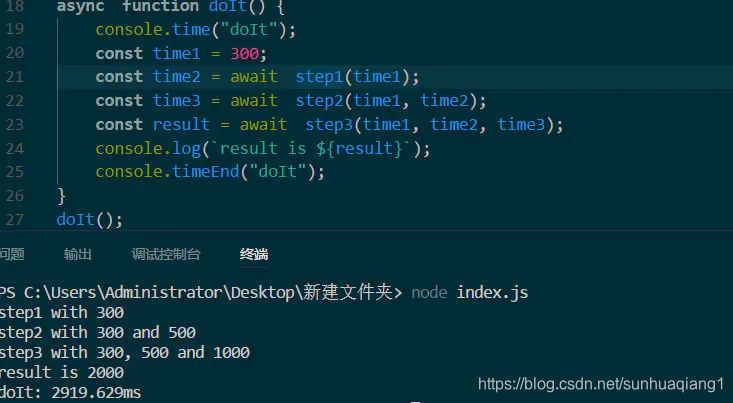733x403 pixels.
Task: Click the doIt() call on line 27
Action: click(x=90, y=219)
